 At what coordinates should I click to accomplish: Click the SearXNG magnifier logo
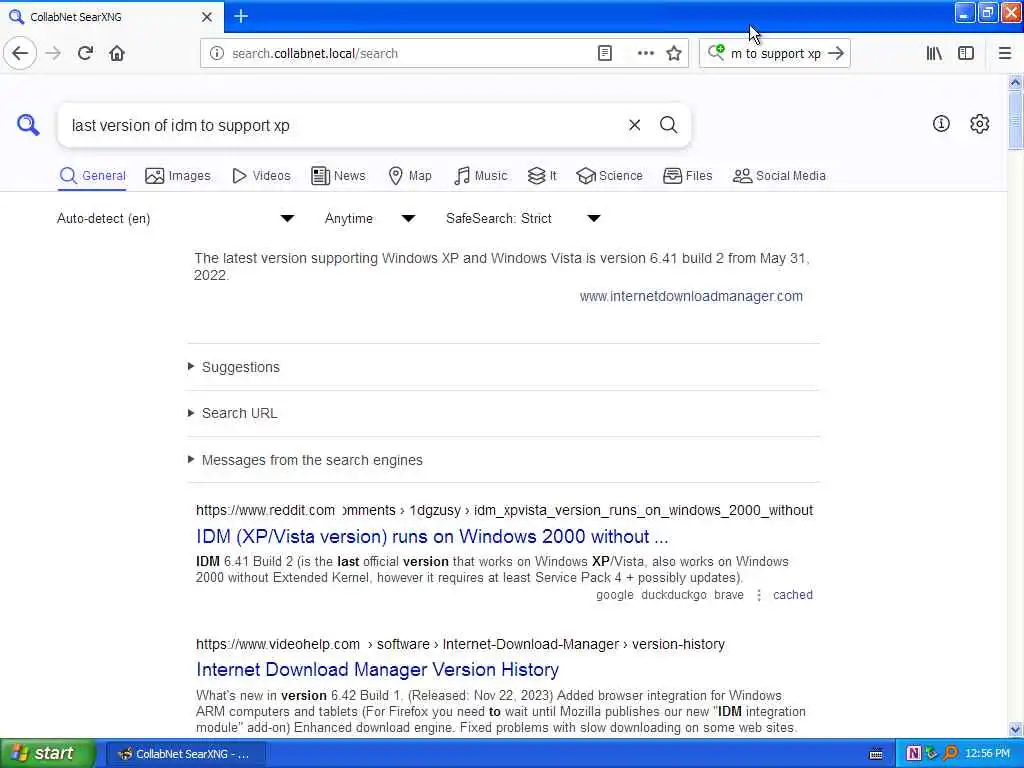(27, 125)
